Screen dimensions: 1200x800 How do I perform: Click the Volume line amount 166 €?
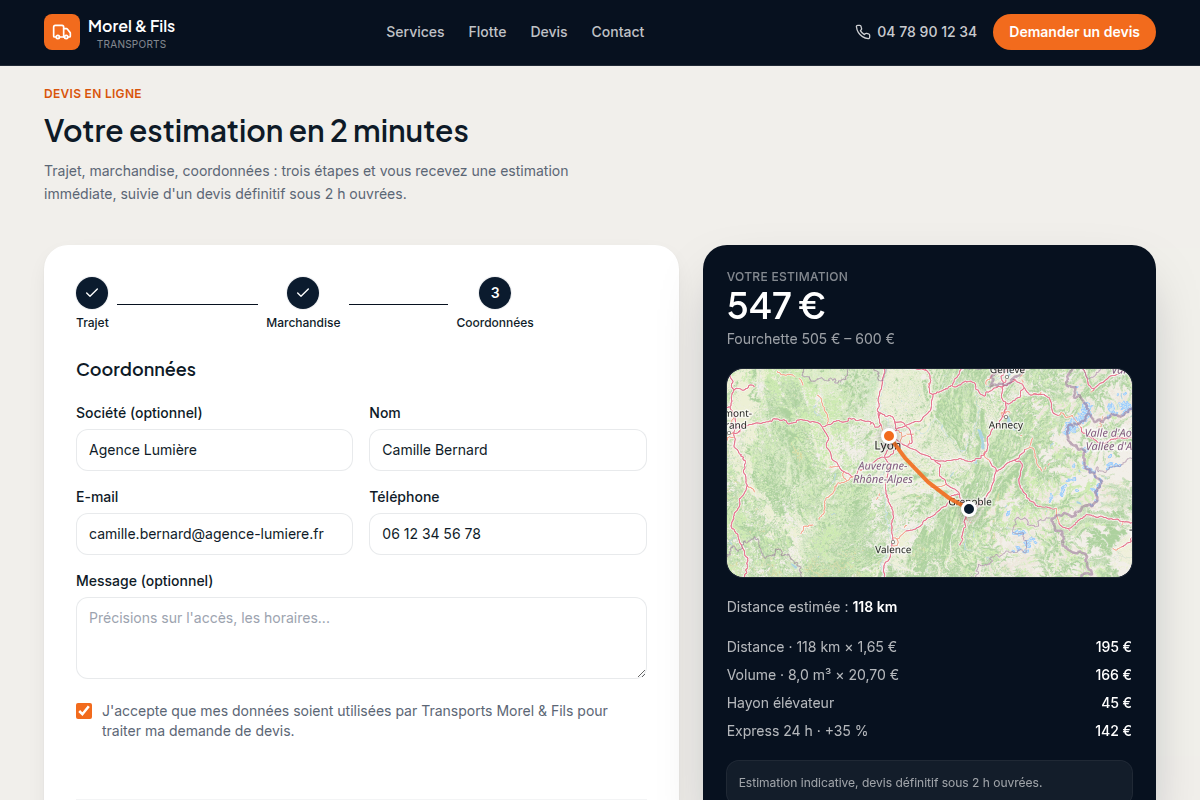(1113, 675)
